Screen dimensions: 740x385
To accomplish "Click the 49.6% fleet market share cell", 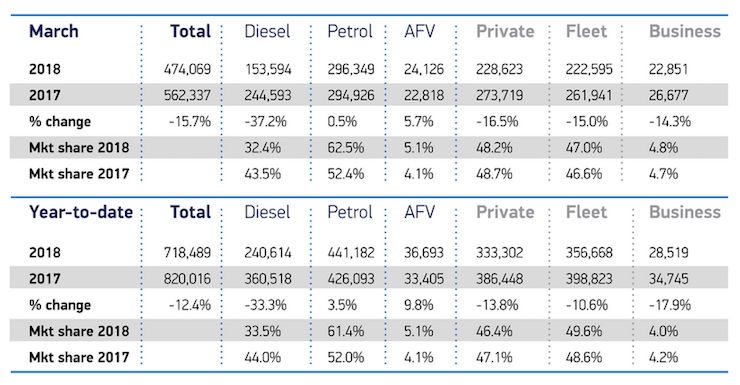I will [584, 331].
